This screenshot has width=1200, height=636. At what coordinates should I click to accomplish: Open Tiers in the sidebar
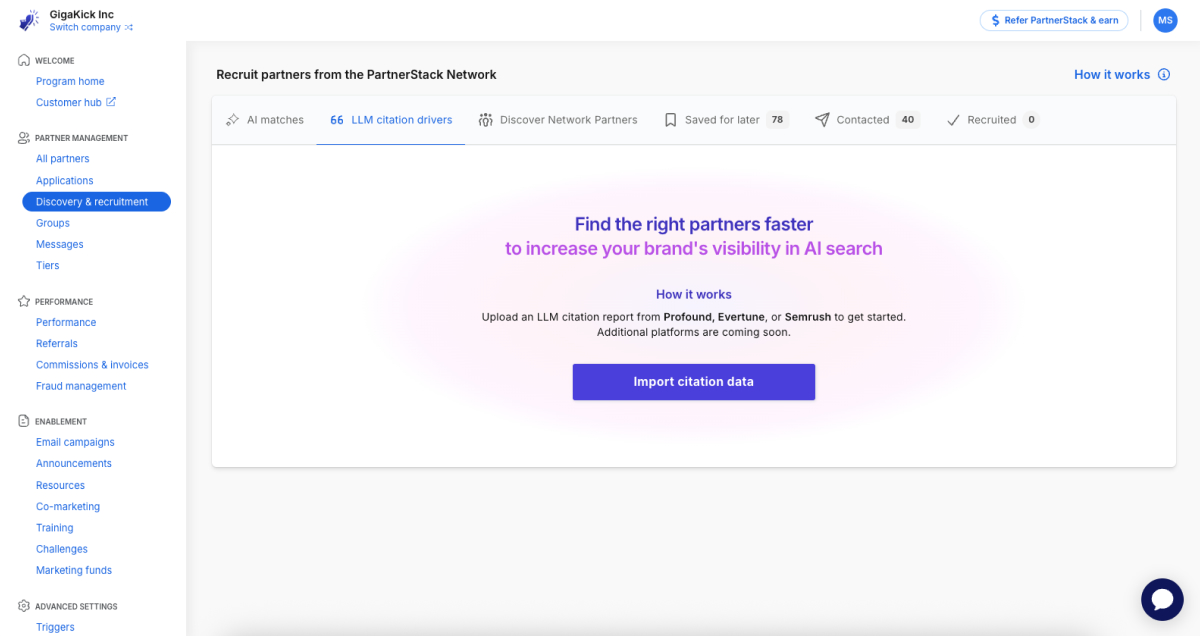(48, 265)
